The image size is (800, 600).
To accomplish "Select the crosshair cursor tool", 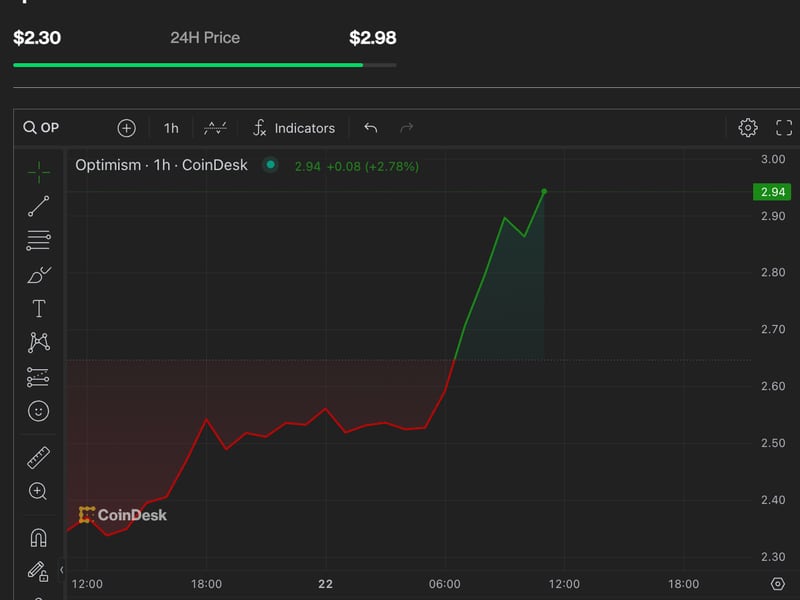I will 39,173.
